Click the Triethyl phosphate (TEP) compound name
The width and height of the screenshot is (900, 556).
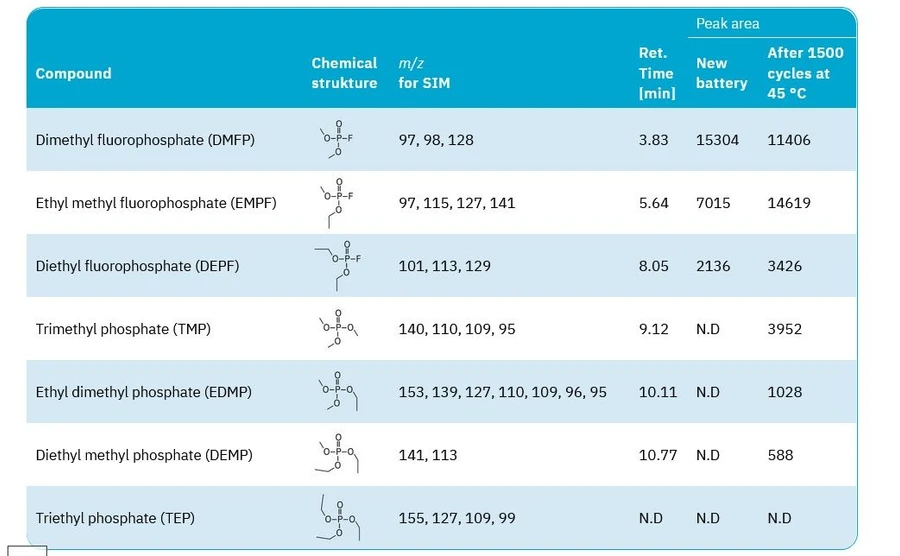point(115,518)
